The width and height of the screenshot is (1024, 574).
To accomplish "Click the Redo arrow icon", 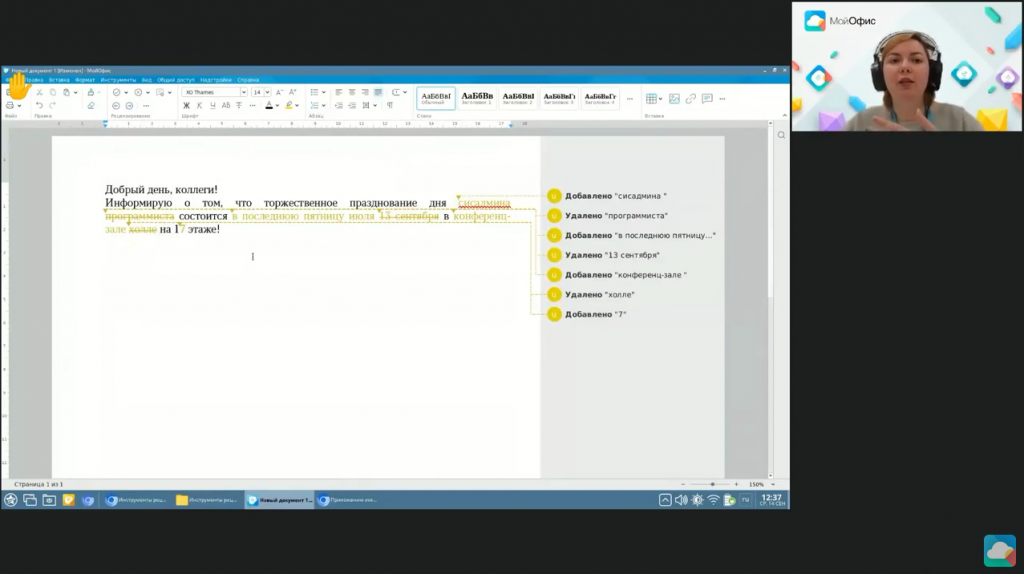I will (x=53, y=105).
